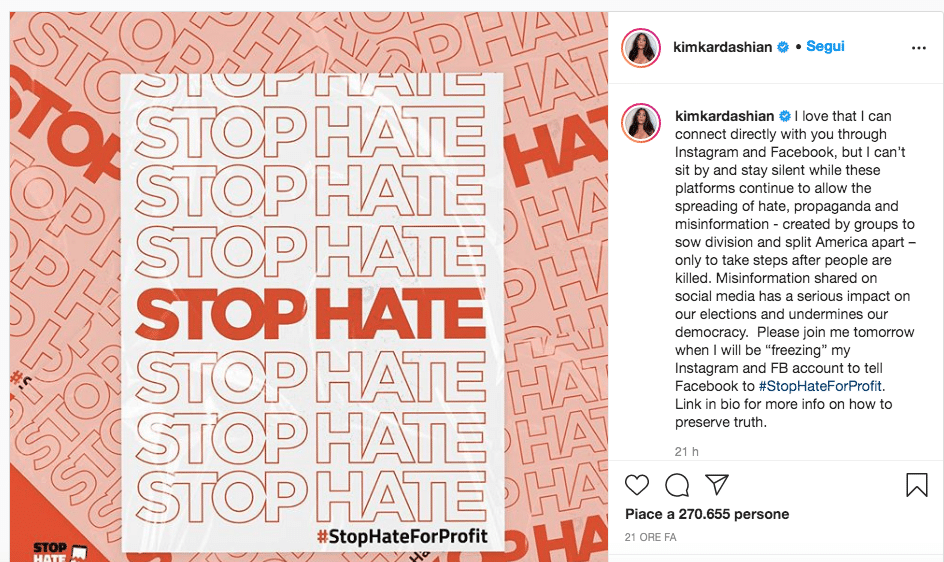Screen dimensions: 944x562
Task: Like the post with the heart icon
Action: tap(637, 485)
